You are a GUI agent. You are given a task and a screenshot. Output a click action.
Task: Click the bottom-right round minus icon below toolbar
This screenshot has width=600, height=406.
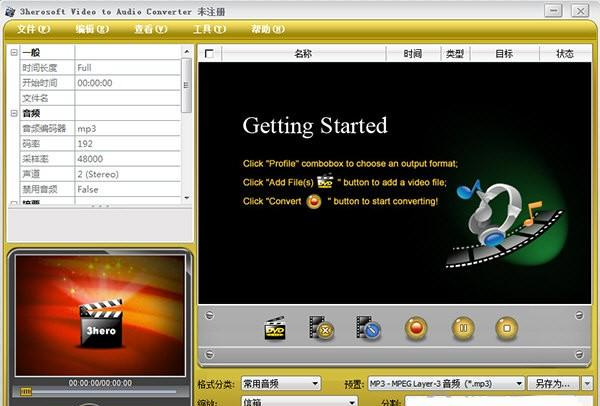pos(579,354)
